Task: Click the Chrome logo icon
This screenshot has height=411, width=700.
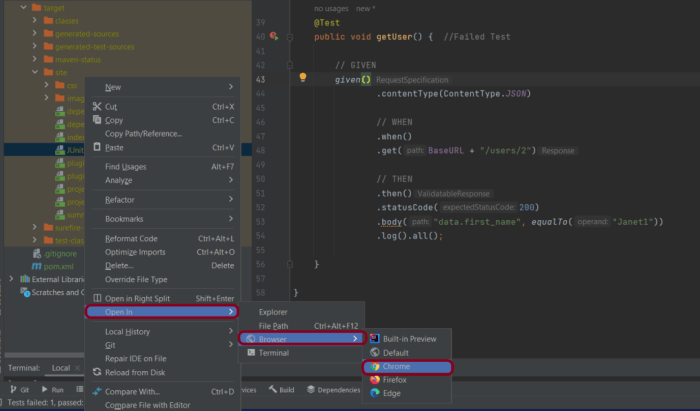Action: (375, 366)
